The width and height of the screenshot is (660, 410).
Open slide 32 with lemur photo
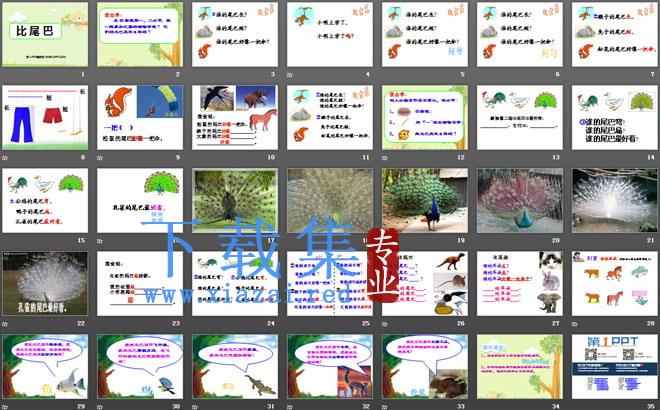pos(330,367)
